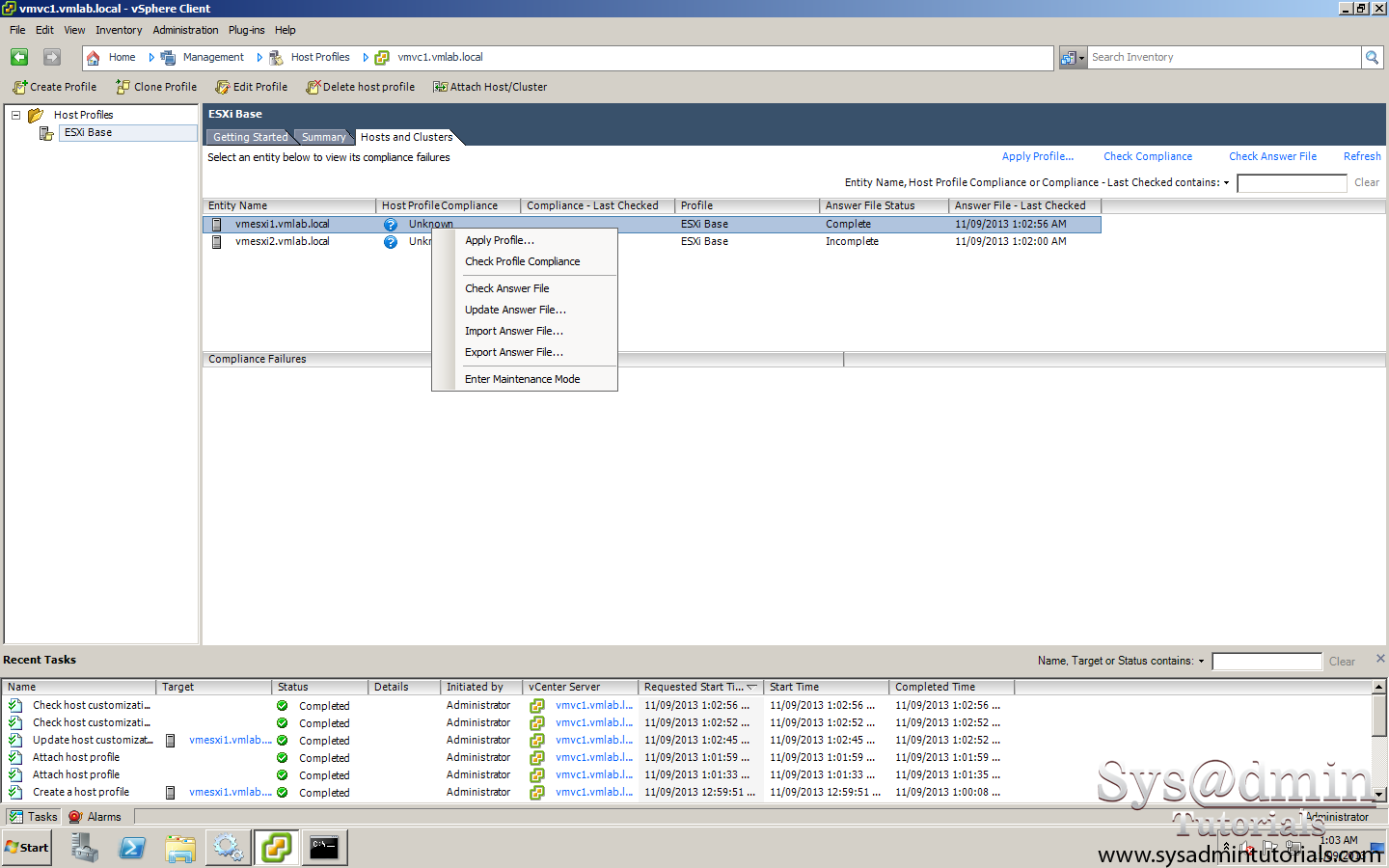
Task: Click the vmvc1.vmlab.l... link of Create a host profile task
Action: pyautogui.click(x=594, y=792)
